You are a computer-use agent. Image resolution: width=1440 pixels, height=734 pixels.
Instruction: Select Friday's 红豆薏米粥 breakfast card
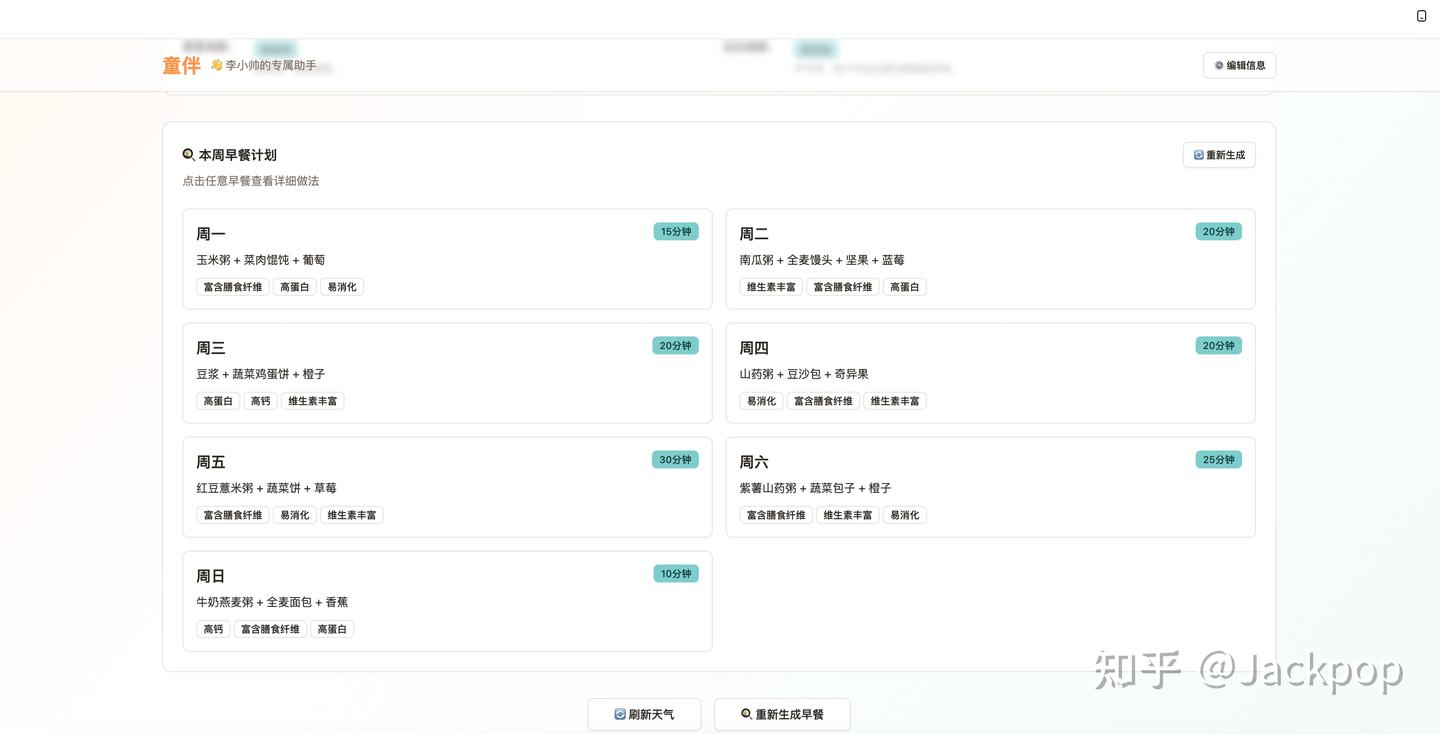(x=447, y=487)
